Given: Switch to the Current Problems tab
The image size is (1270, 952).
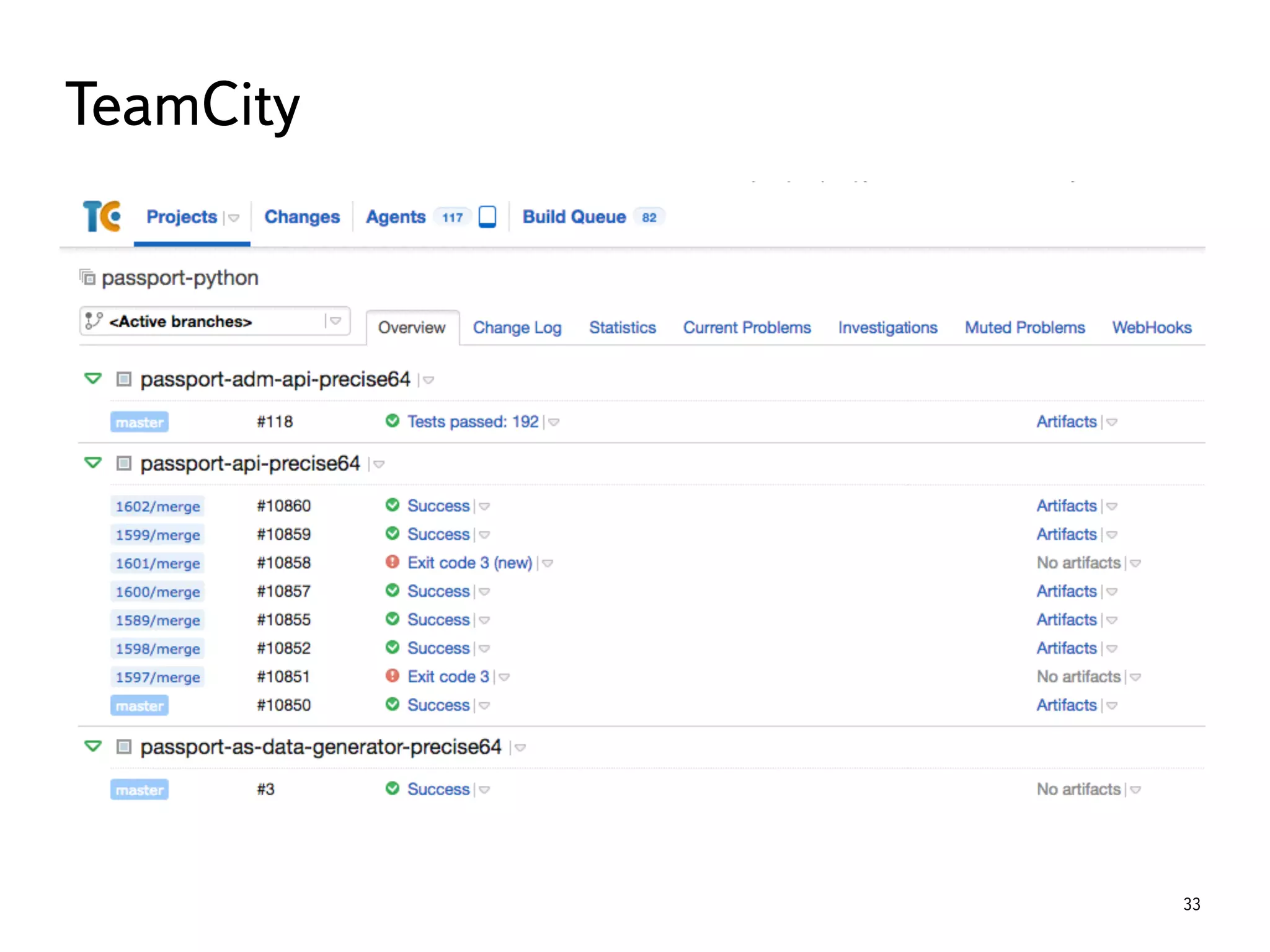Looking at the screenshot, I should tap(747, 327).
